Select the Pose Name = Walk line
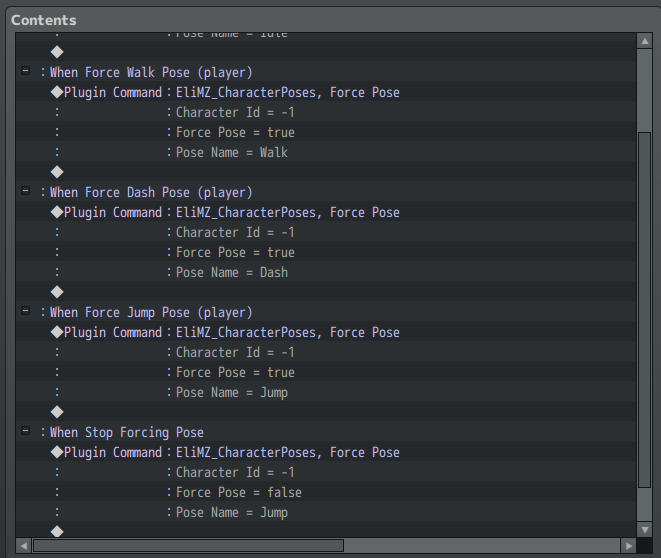The height and width of the screenshot is (558, 661). click(231, 152)
